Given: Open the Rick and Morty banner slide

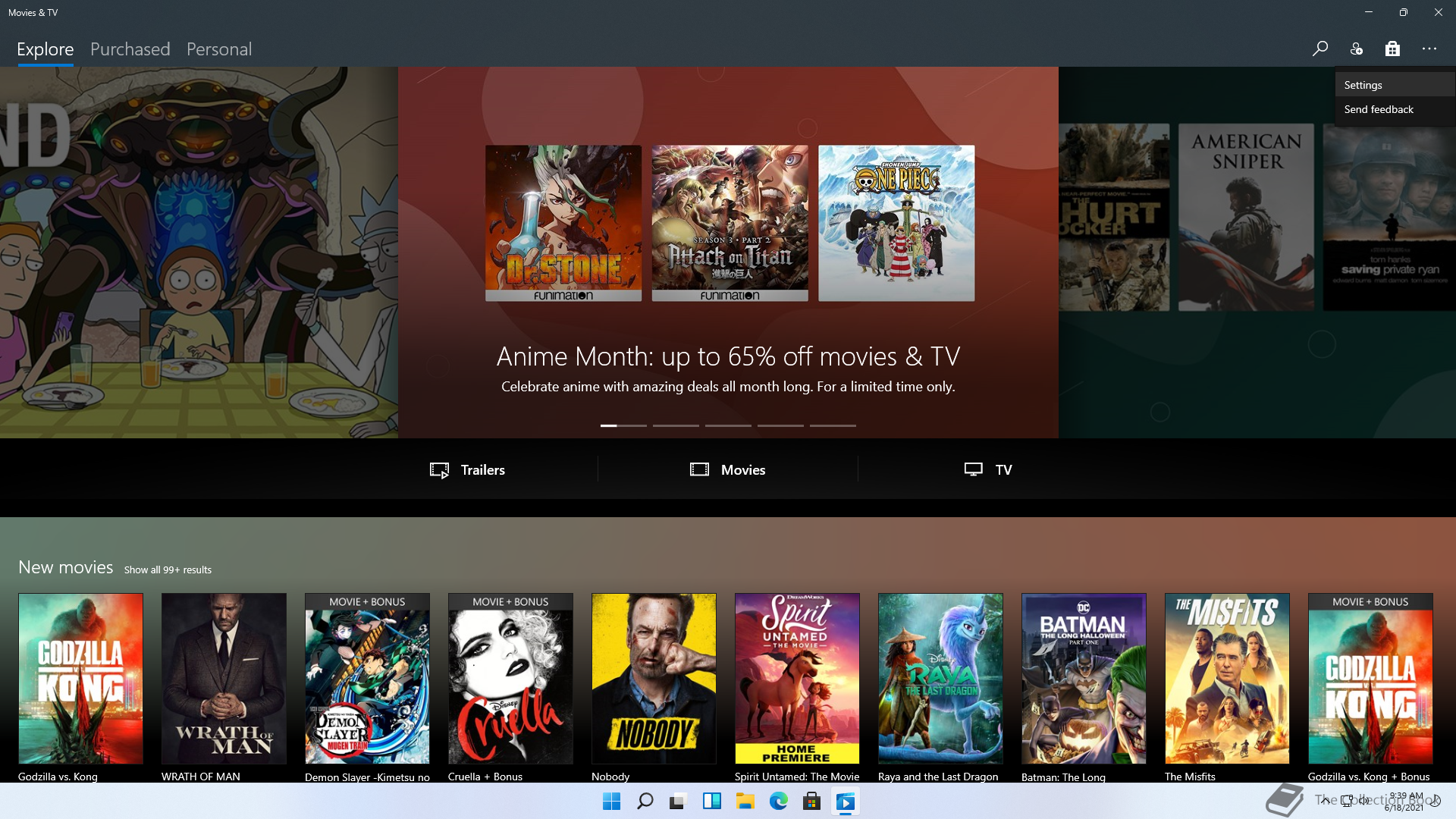Looking at the screenshot, I should pyautogui.click(x=199, y=253).
